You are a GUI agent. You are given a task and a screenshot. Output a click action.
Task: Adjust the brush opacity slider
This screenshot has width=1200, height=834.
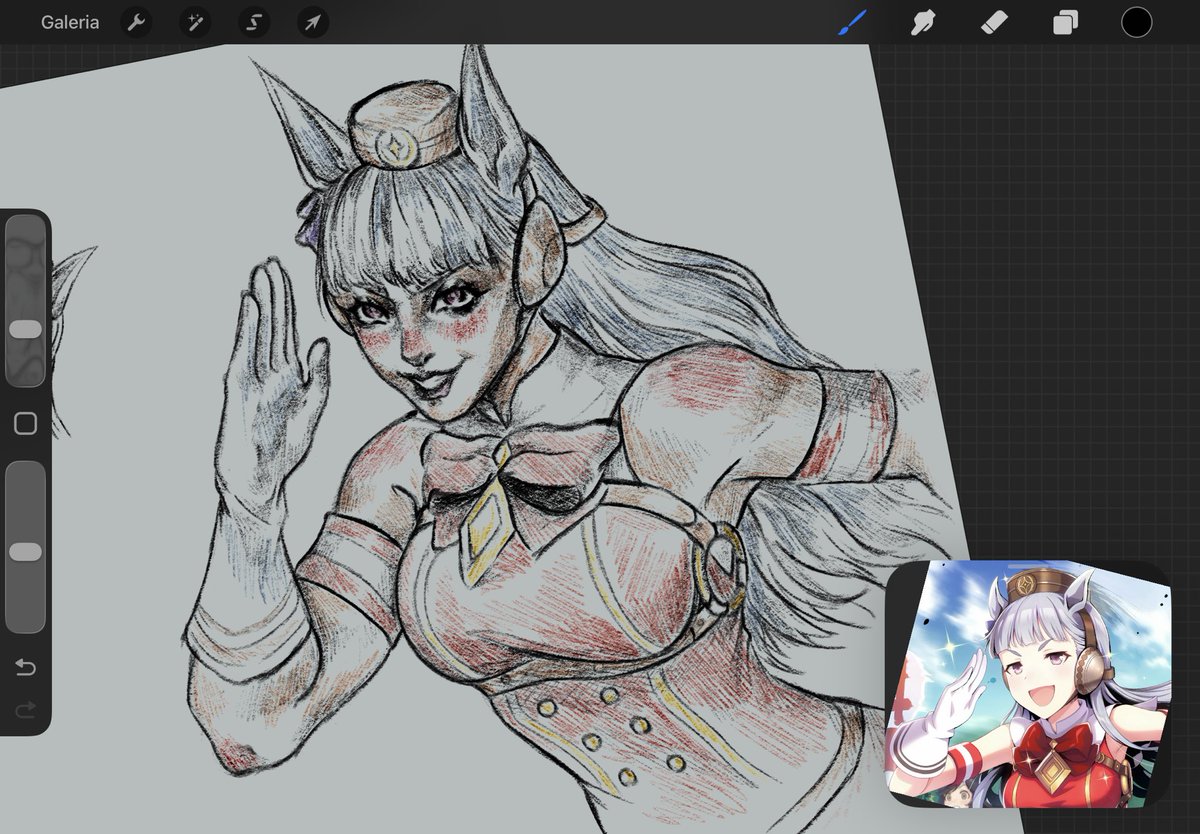coord(25,547)
